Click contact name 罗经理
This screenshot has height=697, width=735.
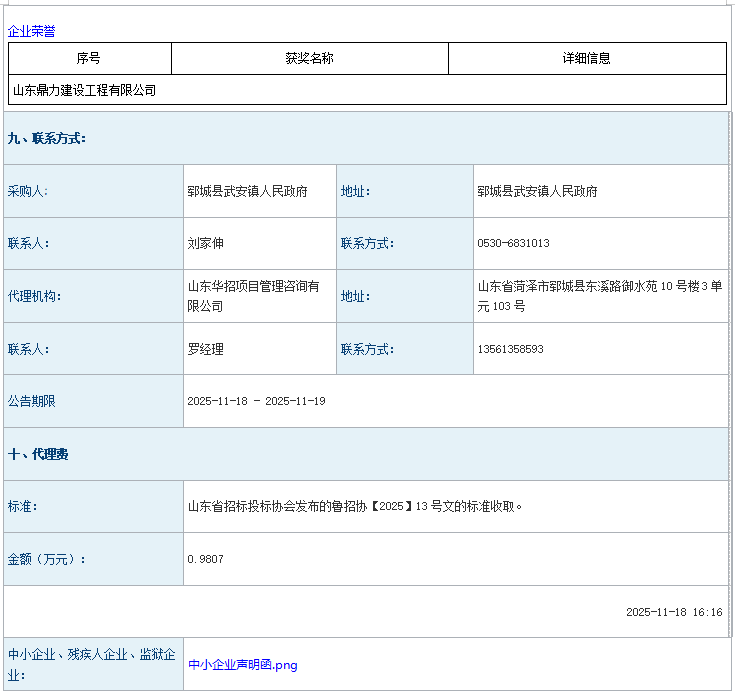206,349
